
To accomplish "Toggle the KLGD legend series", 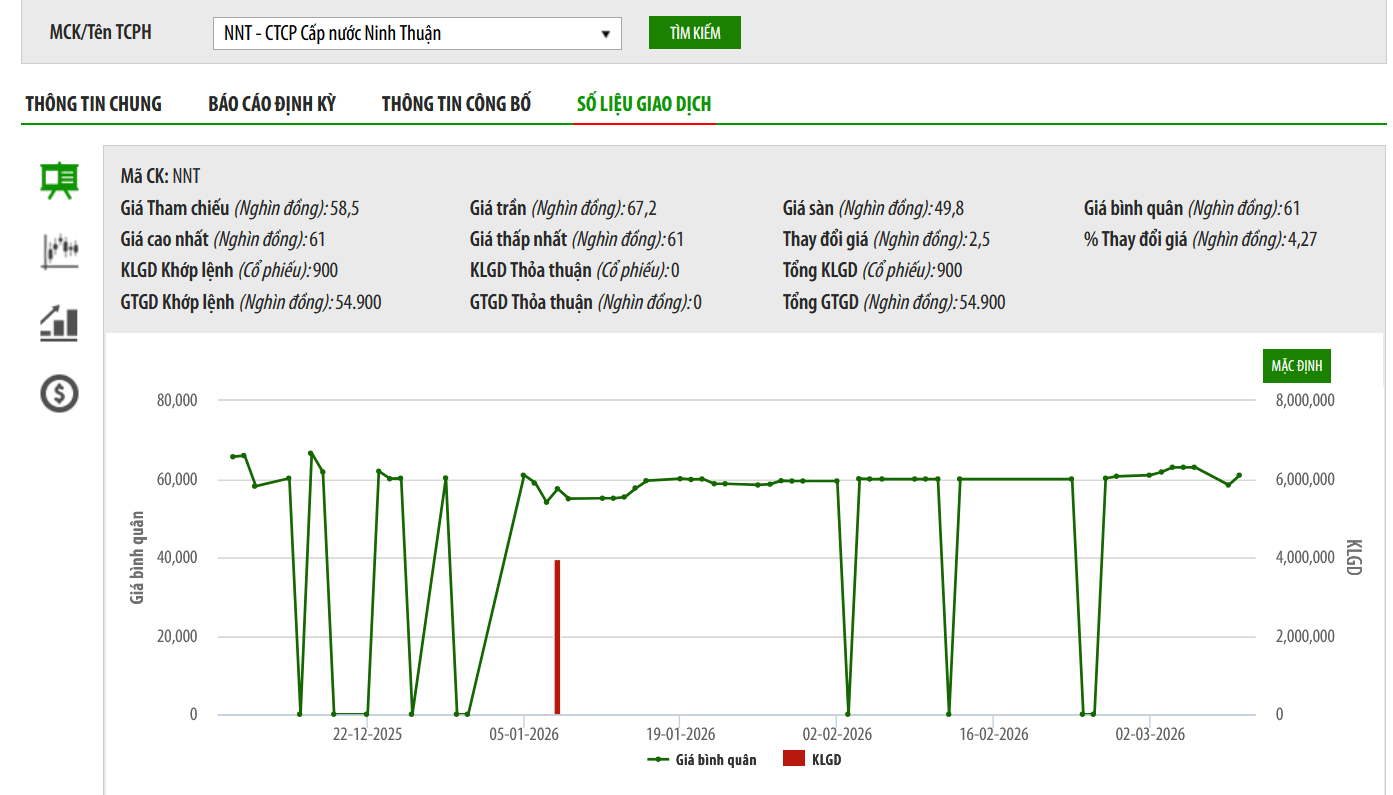I will [x=812, y=760].
